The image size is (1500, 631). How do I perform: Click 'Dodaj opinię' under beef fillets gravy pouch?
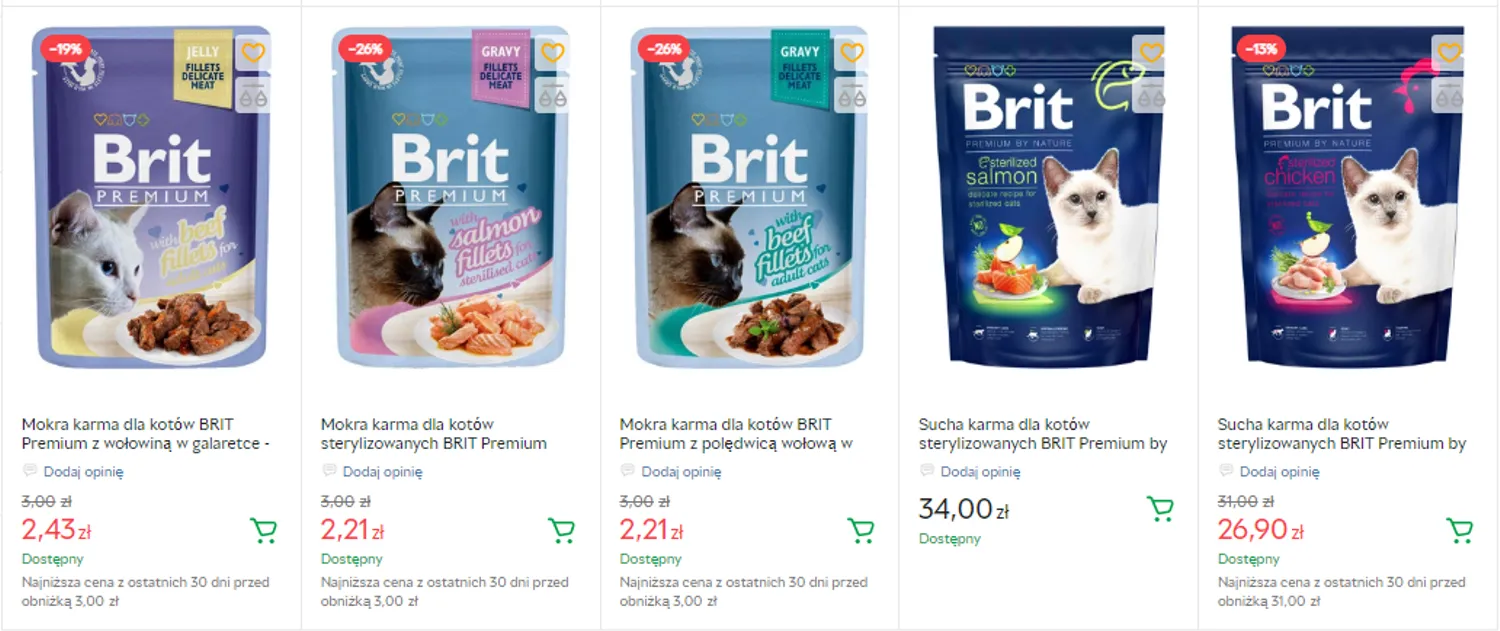coord(681,472)
